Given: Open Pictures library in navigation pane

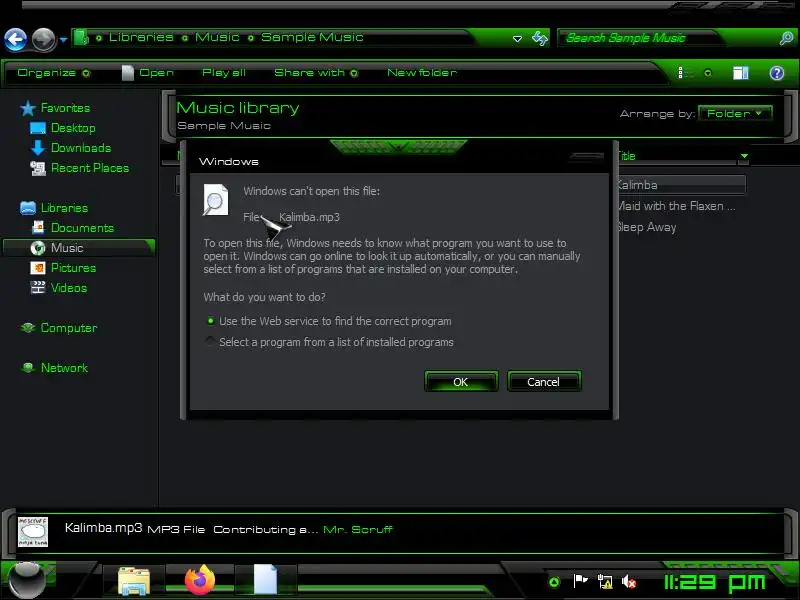Looking at the screenshot, I should (x=73, y=268).
